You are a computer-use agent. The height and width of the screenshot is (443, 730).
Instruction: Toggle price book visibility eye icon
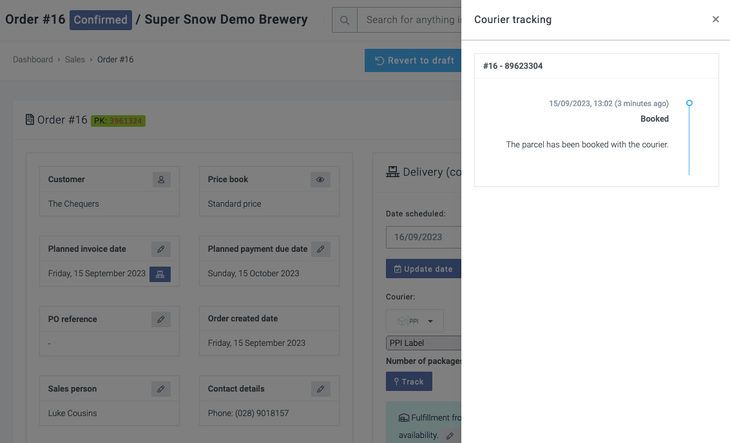(x=321, y=180)
